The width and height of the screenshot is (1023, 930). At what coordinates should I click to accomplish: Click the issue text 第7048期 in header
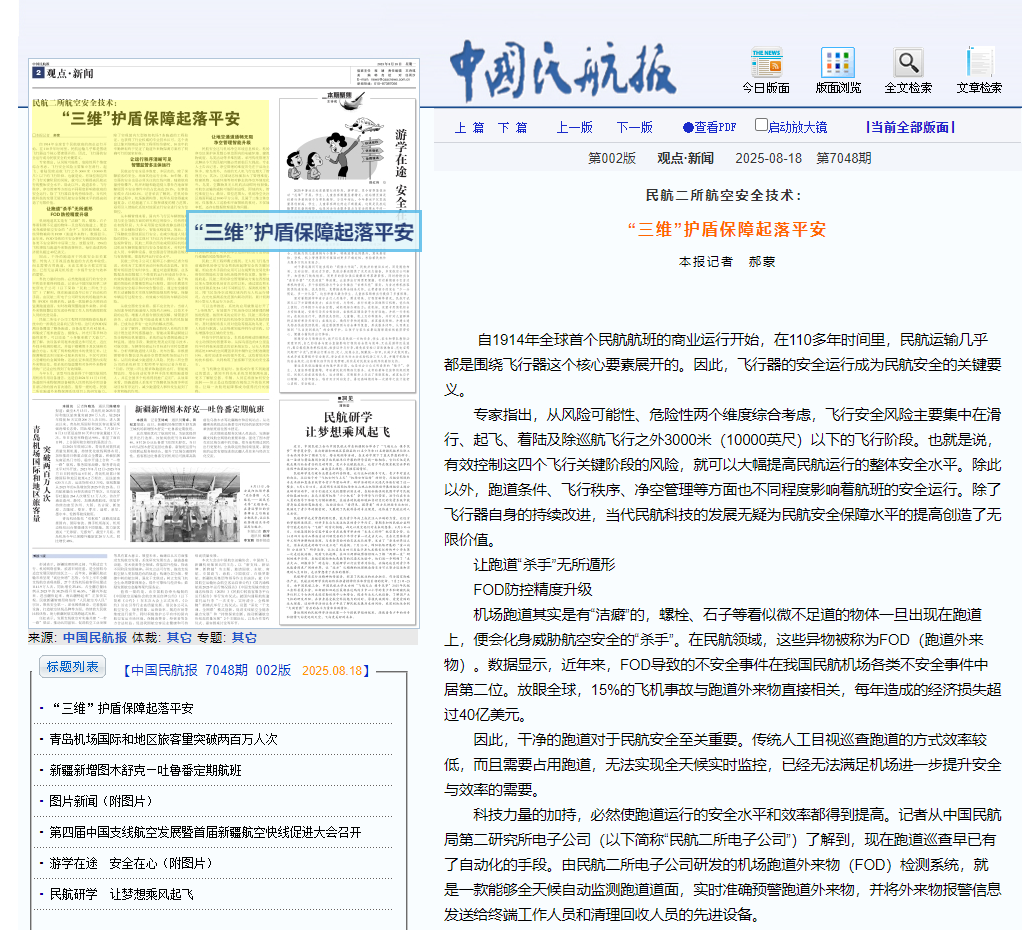click(844, 158)
